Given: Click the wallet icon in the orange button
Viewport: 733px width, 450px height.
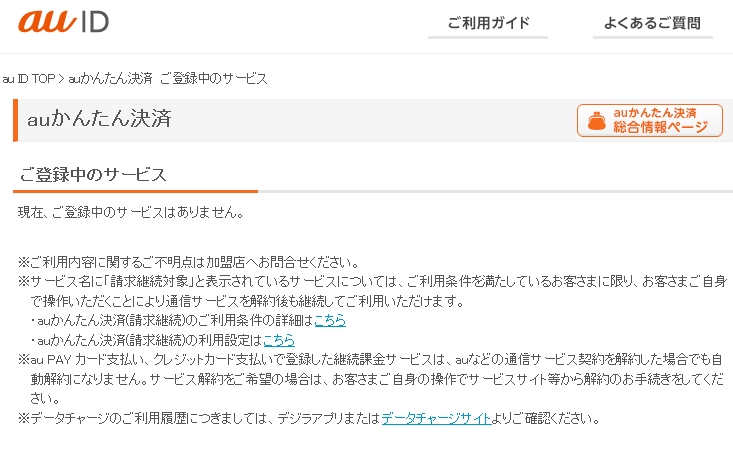Looking at the screenshot, I should (596, 121).
